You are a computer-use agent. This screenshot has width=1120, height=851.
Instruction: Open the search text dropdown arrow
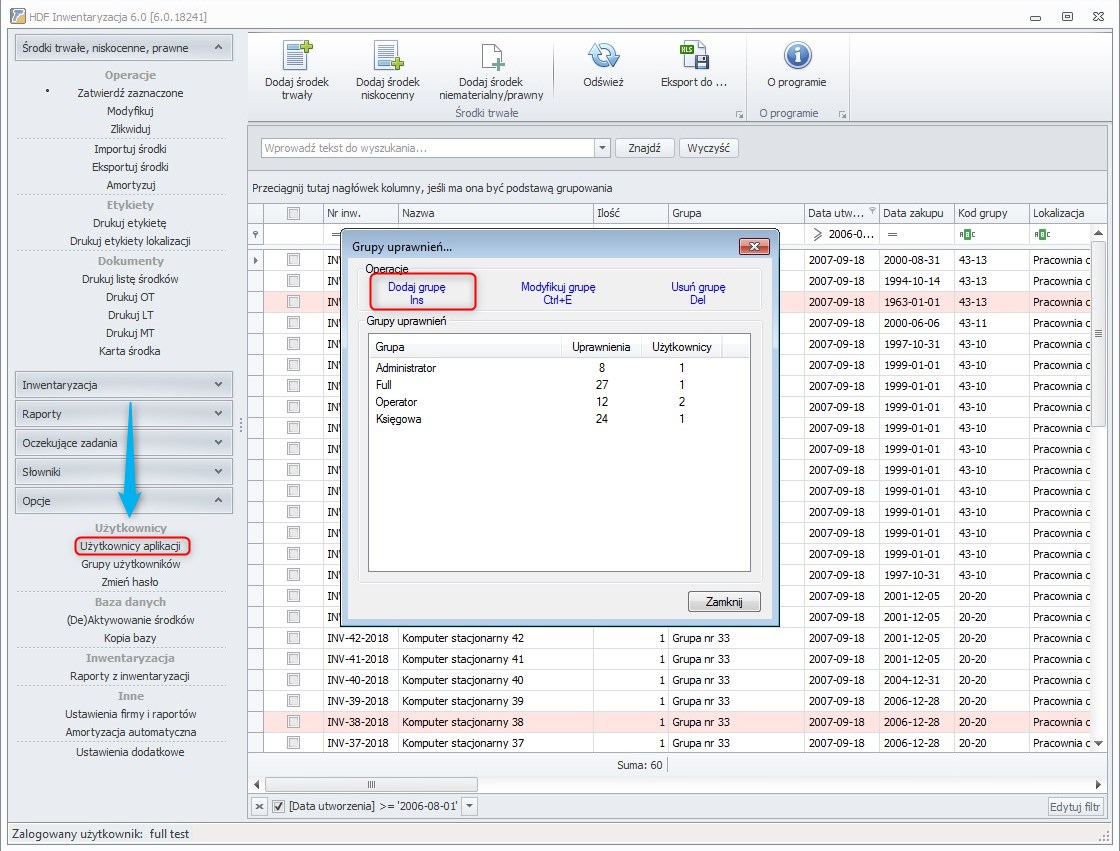coord(602,148)
